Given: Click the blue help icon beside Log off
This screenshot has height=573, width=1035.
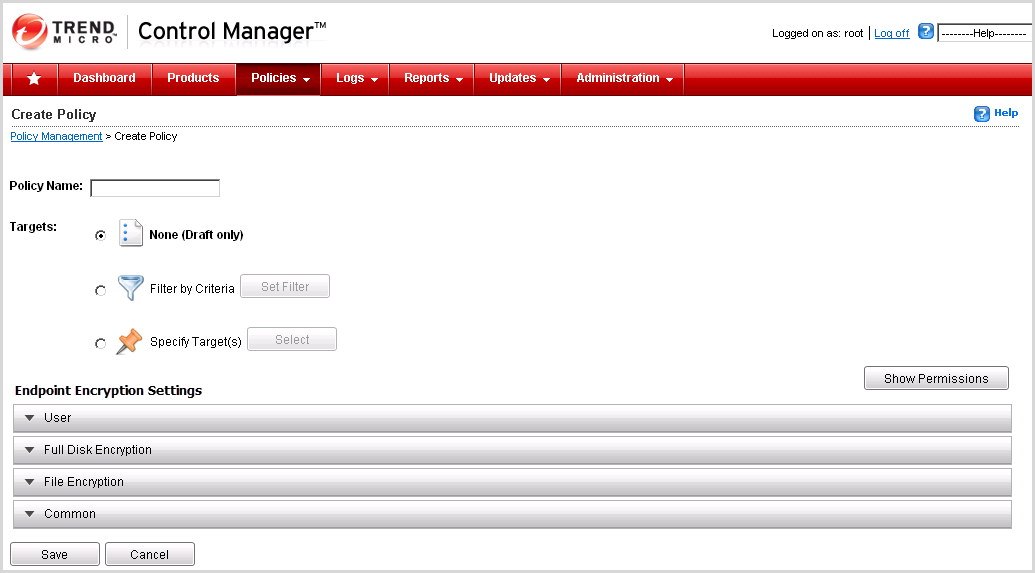Looking at the screenshot, I should (x=925, y=32).
